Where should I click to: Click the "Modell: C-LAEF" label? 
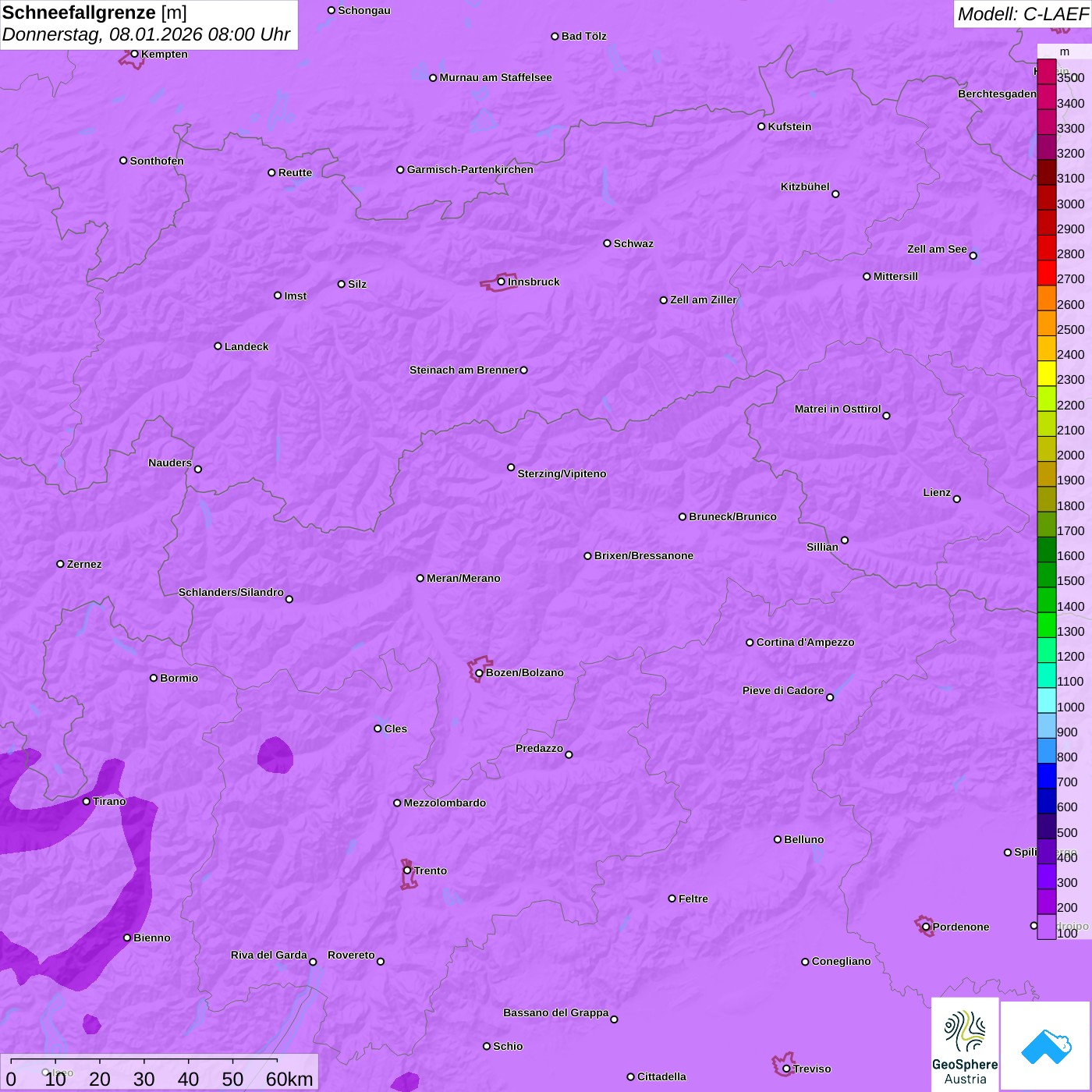(x=1023, y=13)
